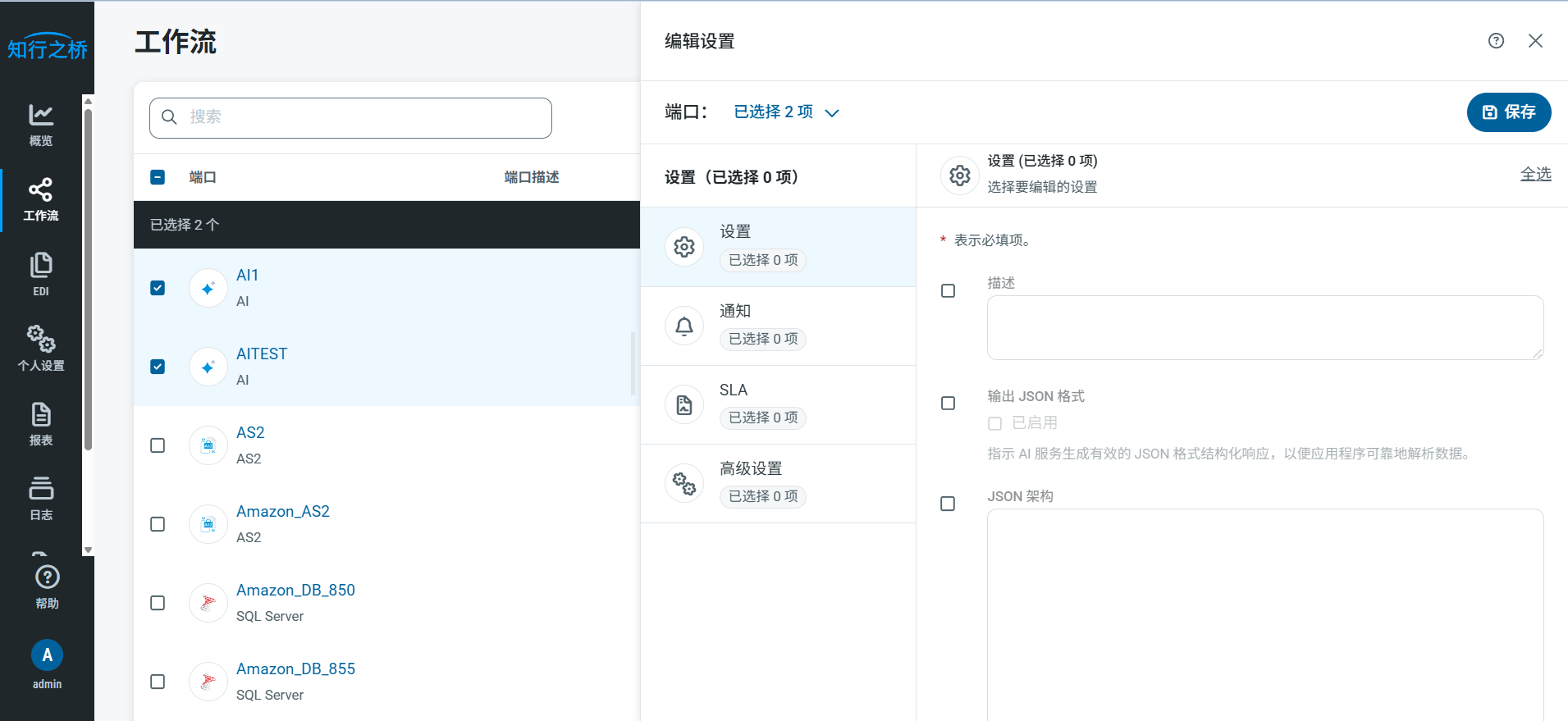The image size is (1568, 721).
Task: Open the 概览 overview icon in sidebar
Action: pyautogui.click(x=41, y=116)
